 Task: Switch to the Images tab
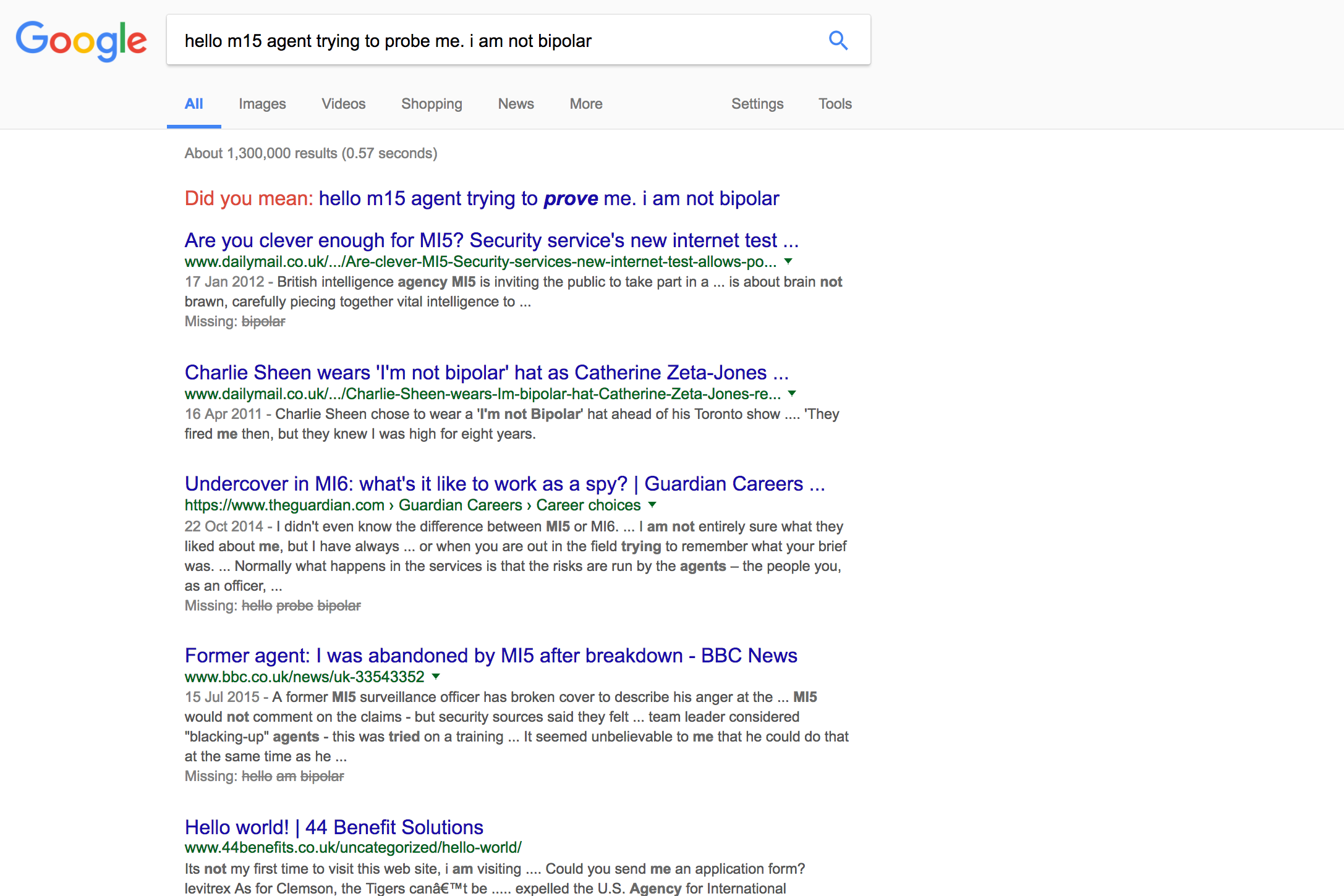(262, 104)
